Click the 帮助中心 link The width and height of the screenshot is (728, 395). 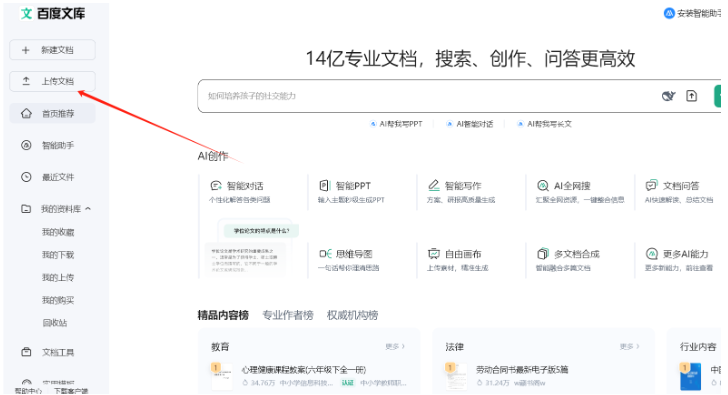28,391
